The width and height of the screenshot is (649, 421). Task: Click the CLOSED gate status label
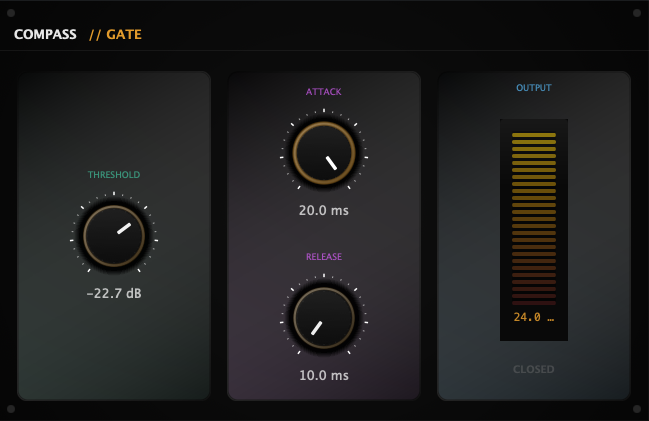[534, 369]
